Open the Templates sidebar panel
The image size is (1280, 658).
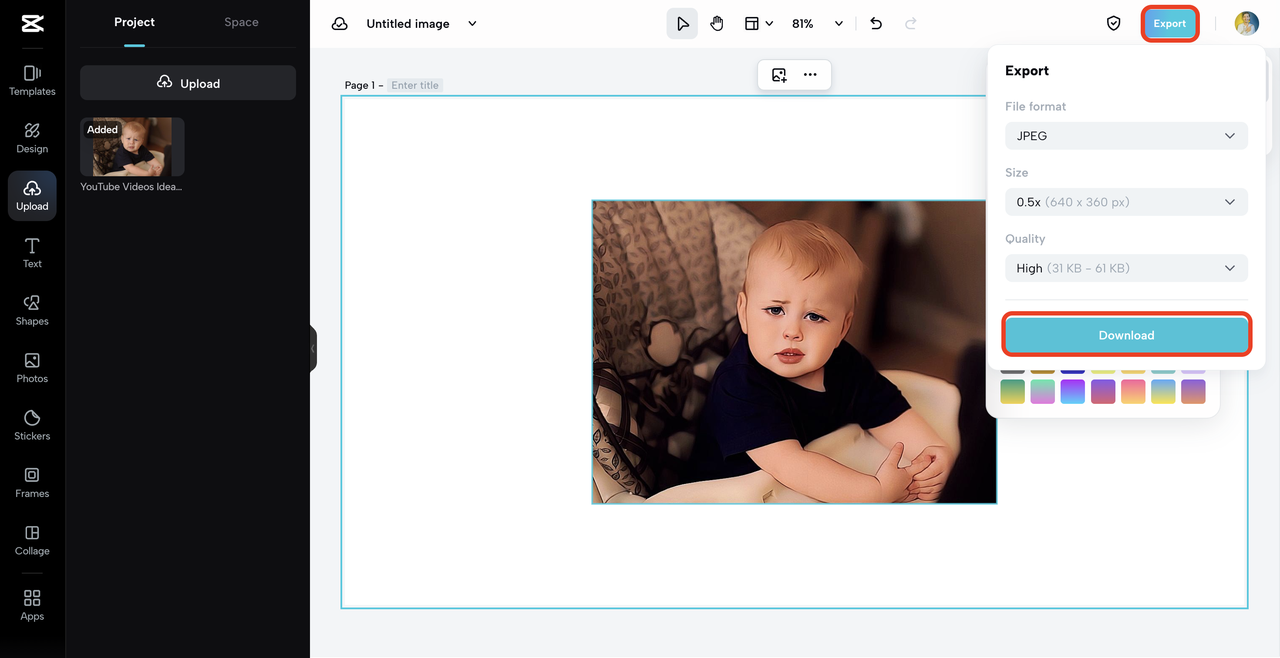tap(32, 80)
